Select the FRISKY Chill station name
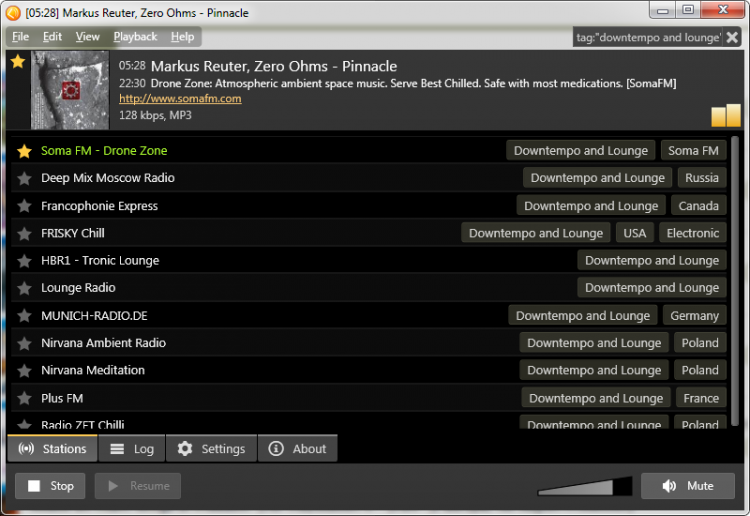This screenshot has height=516, width=750. pos(73,233)
